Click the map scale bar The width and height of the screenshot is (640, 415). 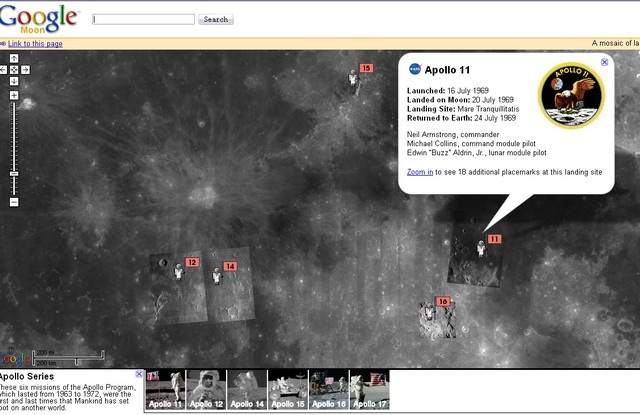pos(69,357)
